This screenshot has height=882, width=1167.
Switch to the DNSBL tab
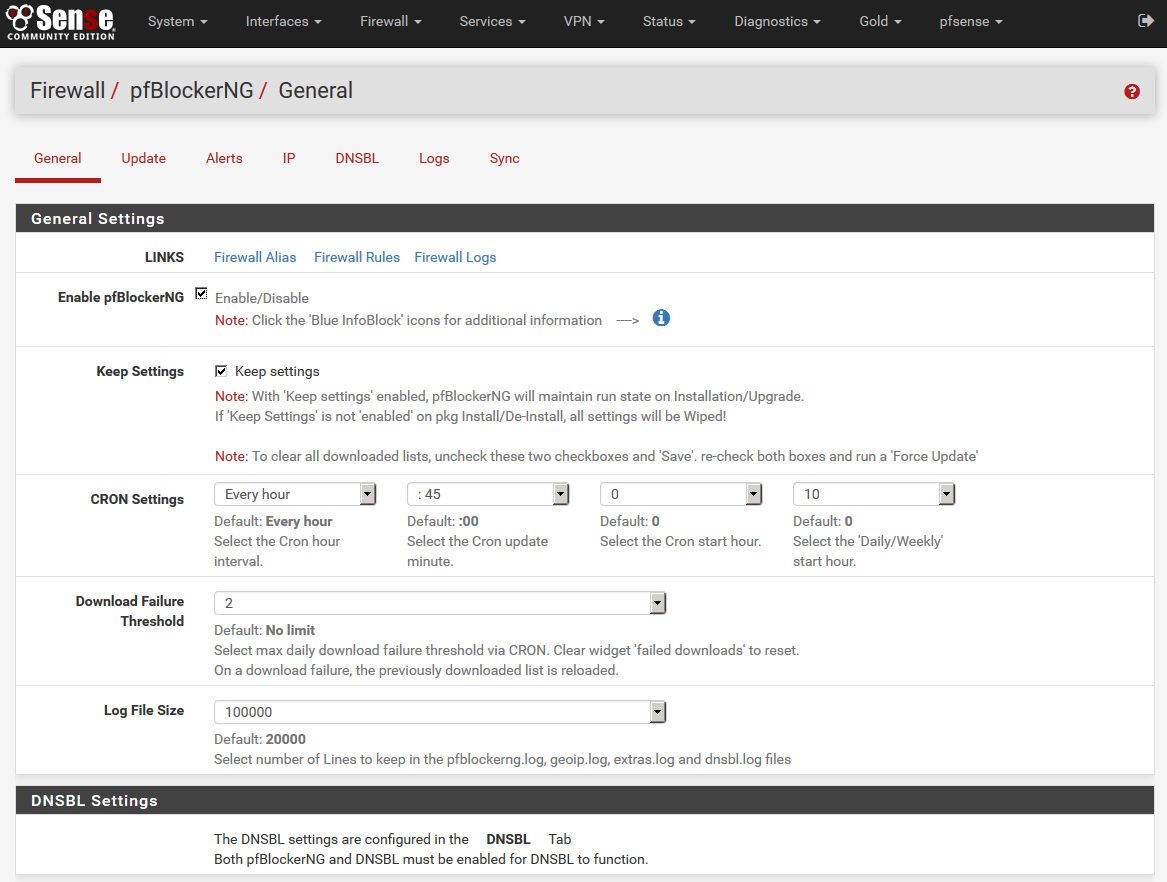[x=357, y=159]
